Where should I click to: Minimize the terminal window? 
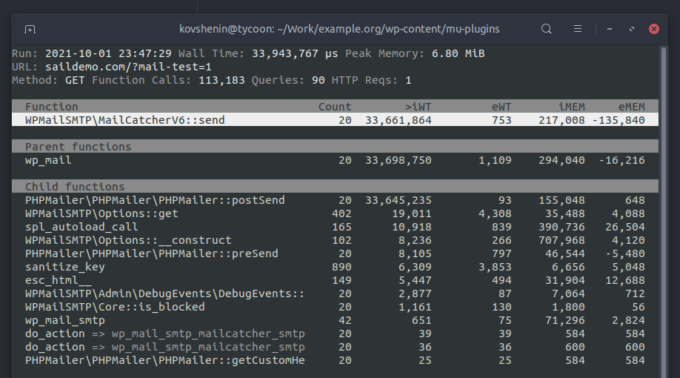coord(609,29)
